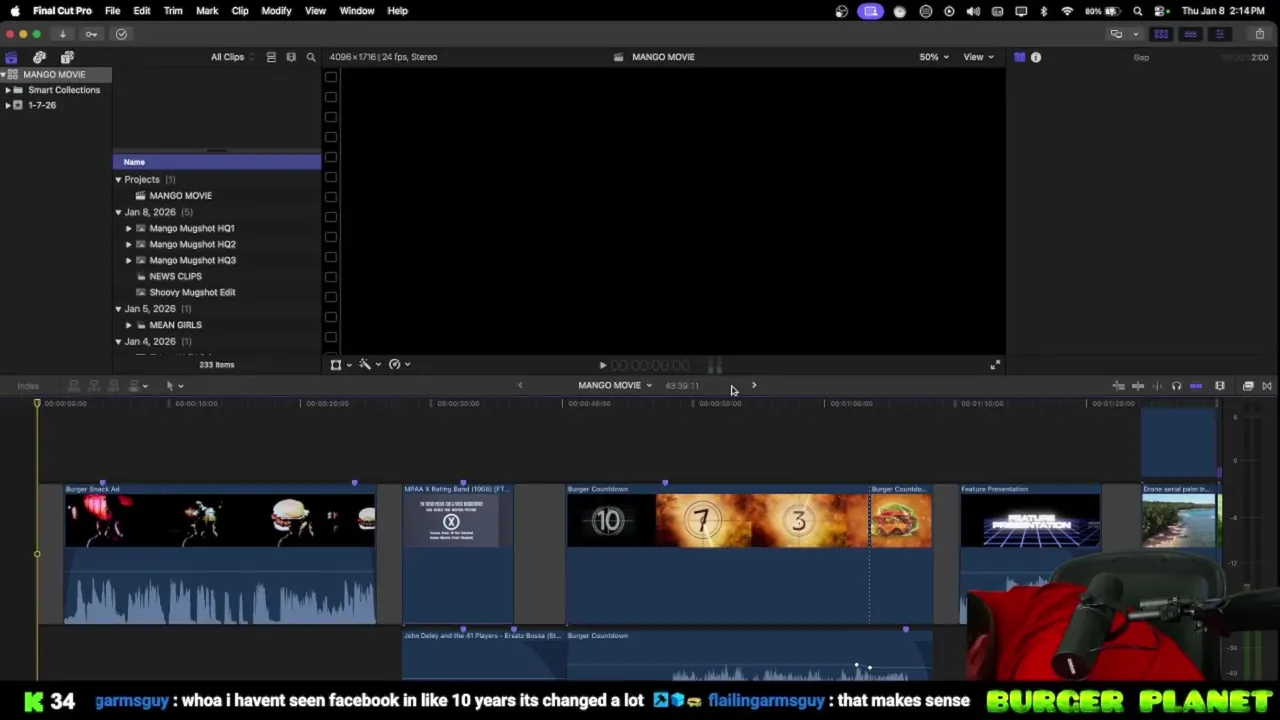Viewport: 1280px width, 720px height.
Task: Open the Mark menu
Action: (x=207, y=11)
